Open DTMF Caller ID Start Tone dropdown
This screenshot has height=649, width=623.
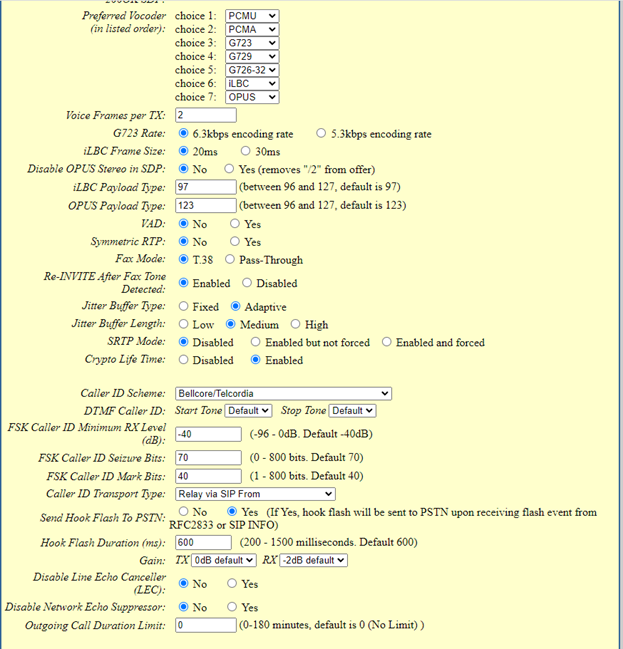pyautogui.click(x=248, y=411)
